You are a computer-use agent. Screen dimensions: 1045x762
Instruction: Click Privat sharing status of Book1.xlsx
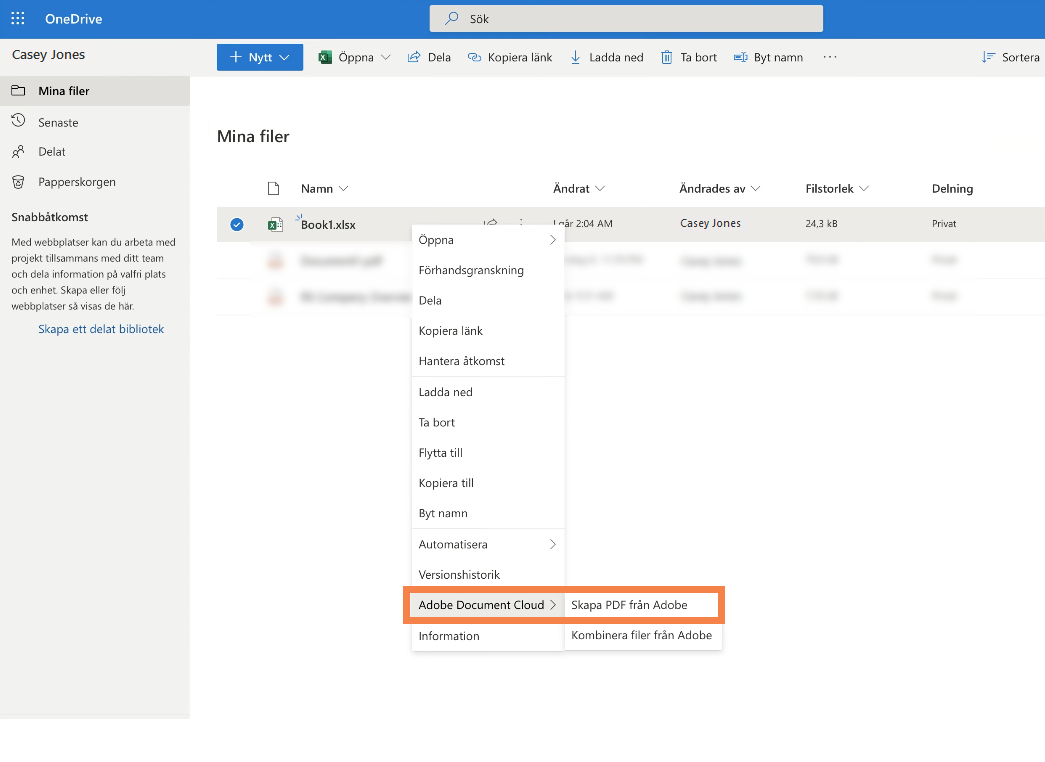(x=944, y=223)
